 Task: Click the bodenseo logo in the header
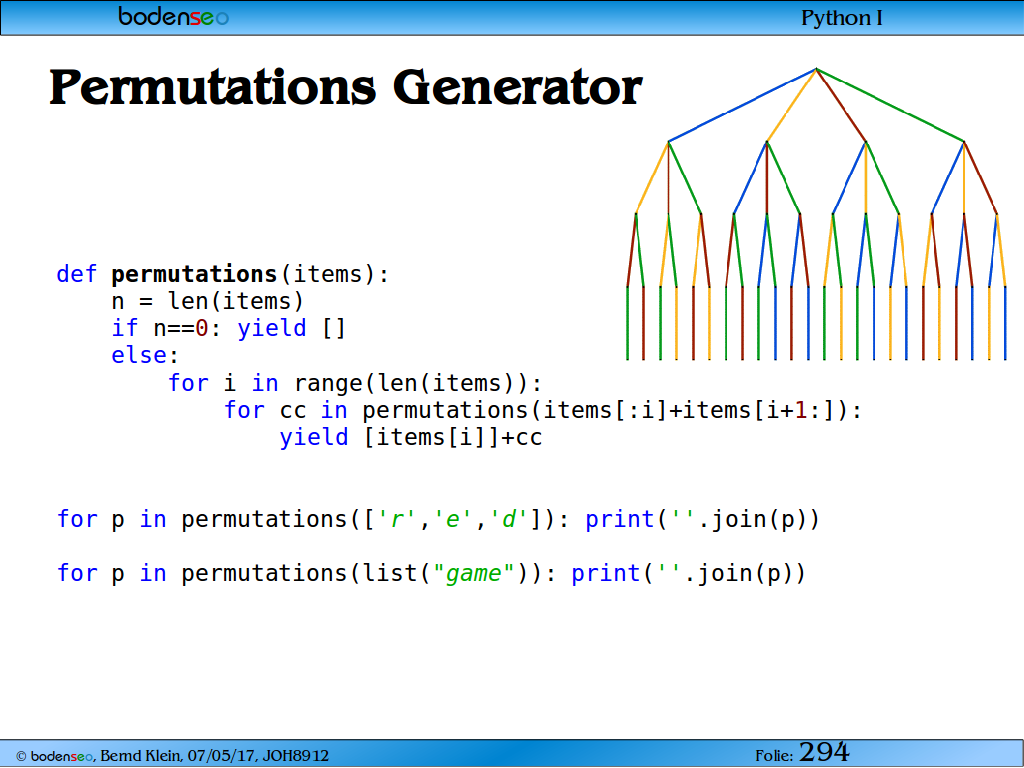click(x=174, y=16)
